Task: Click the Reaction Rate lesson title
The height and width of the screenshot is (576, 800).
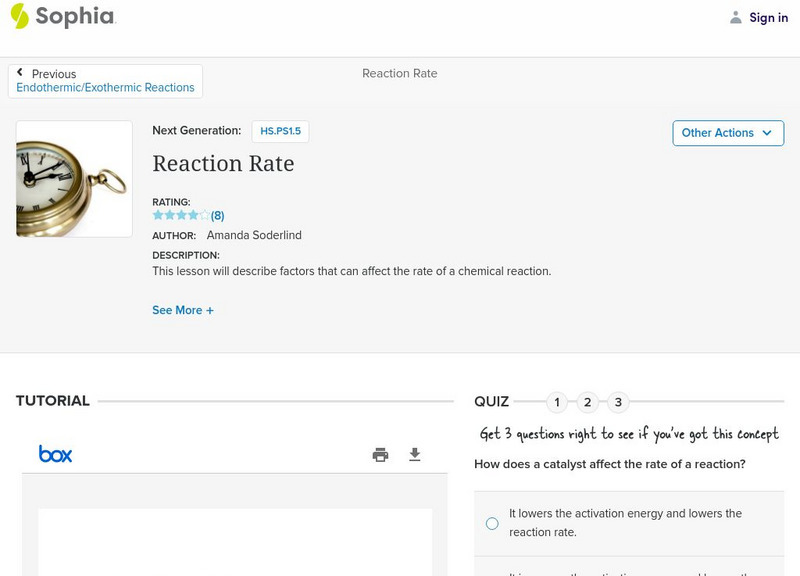Action: (x=223, y=163)
